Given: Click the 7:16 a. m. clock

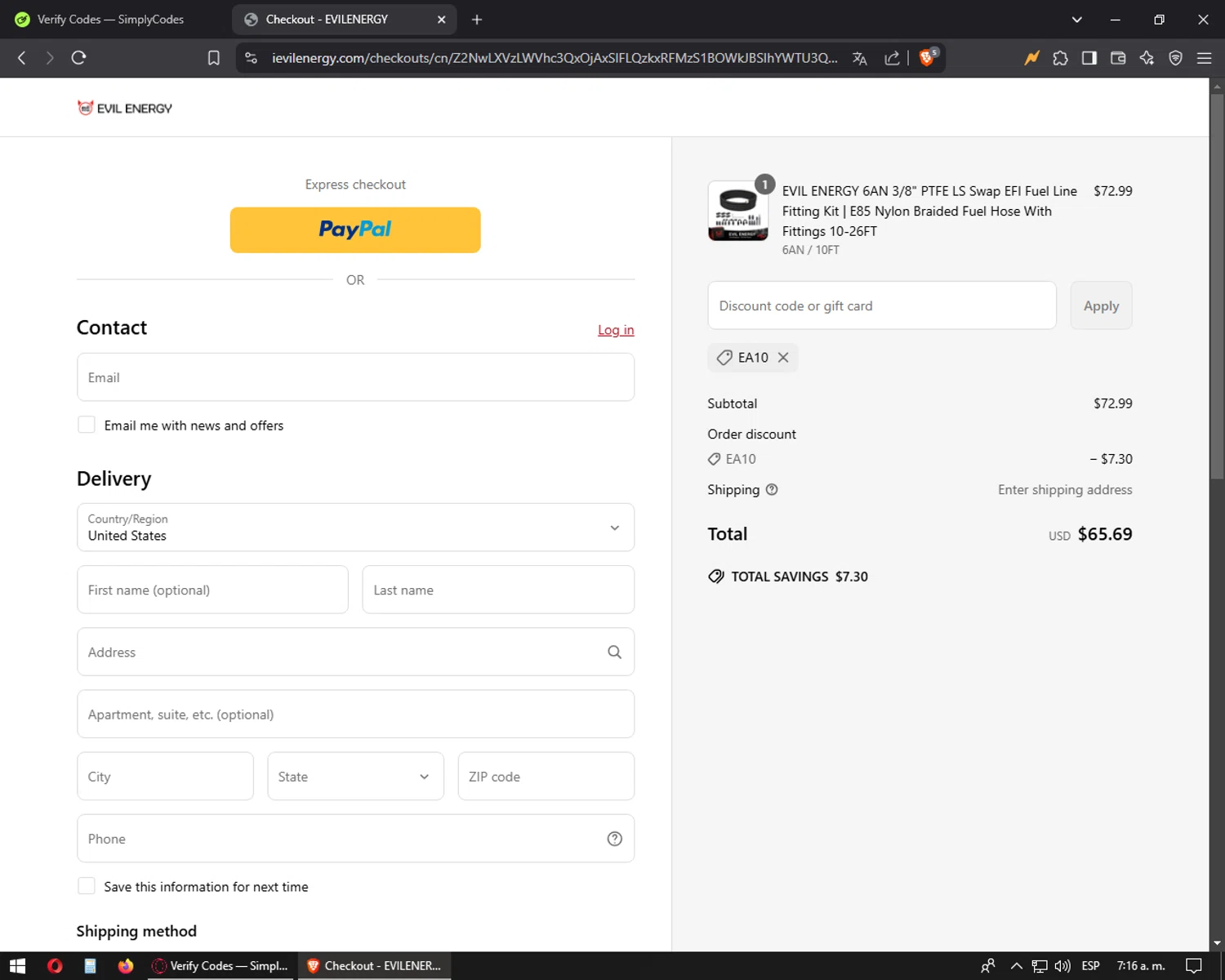Looking at the screenshot, I should (1141, 966).
